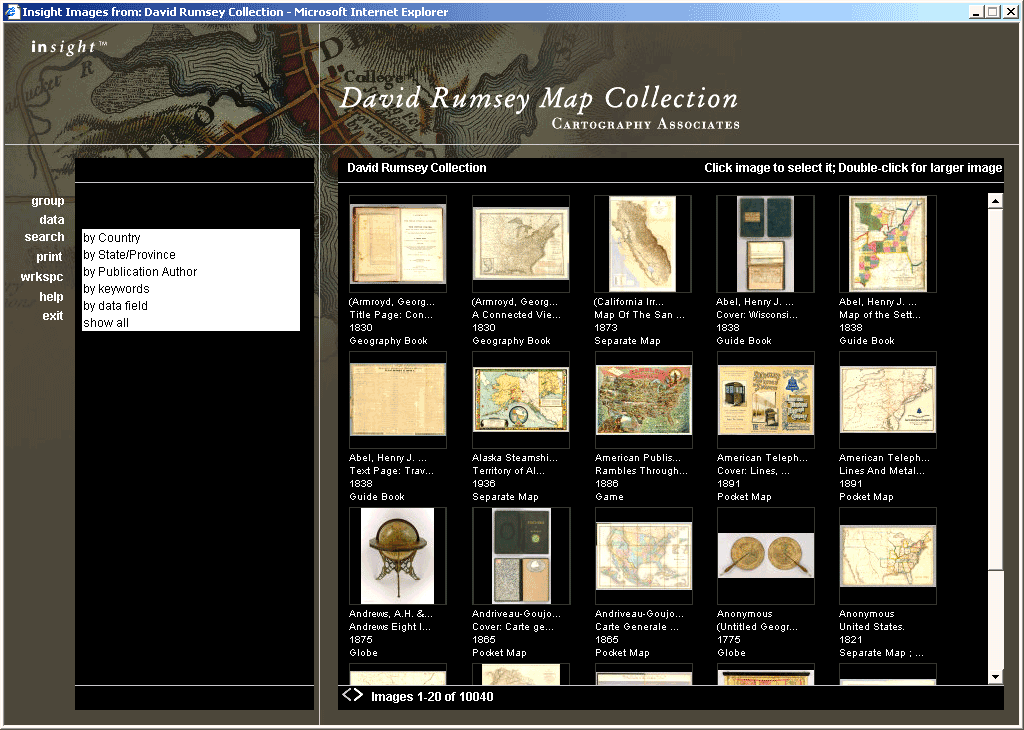Choose search by keywords option
1024x730 pixels.
point(116,289)
